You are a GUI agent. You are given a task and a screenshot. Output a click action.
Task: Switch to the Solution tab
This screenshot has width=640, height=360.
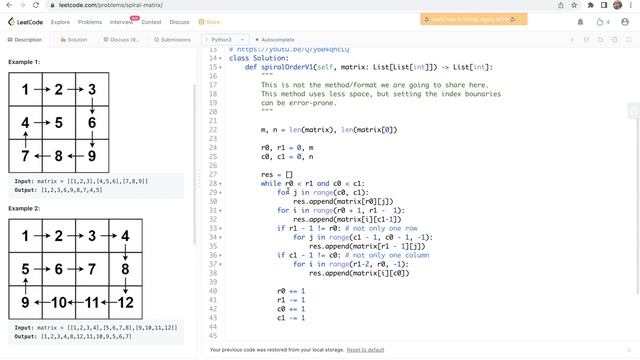pos(74,40)
